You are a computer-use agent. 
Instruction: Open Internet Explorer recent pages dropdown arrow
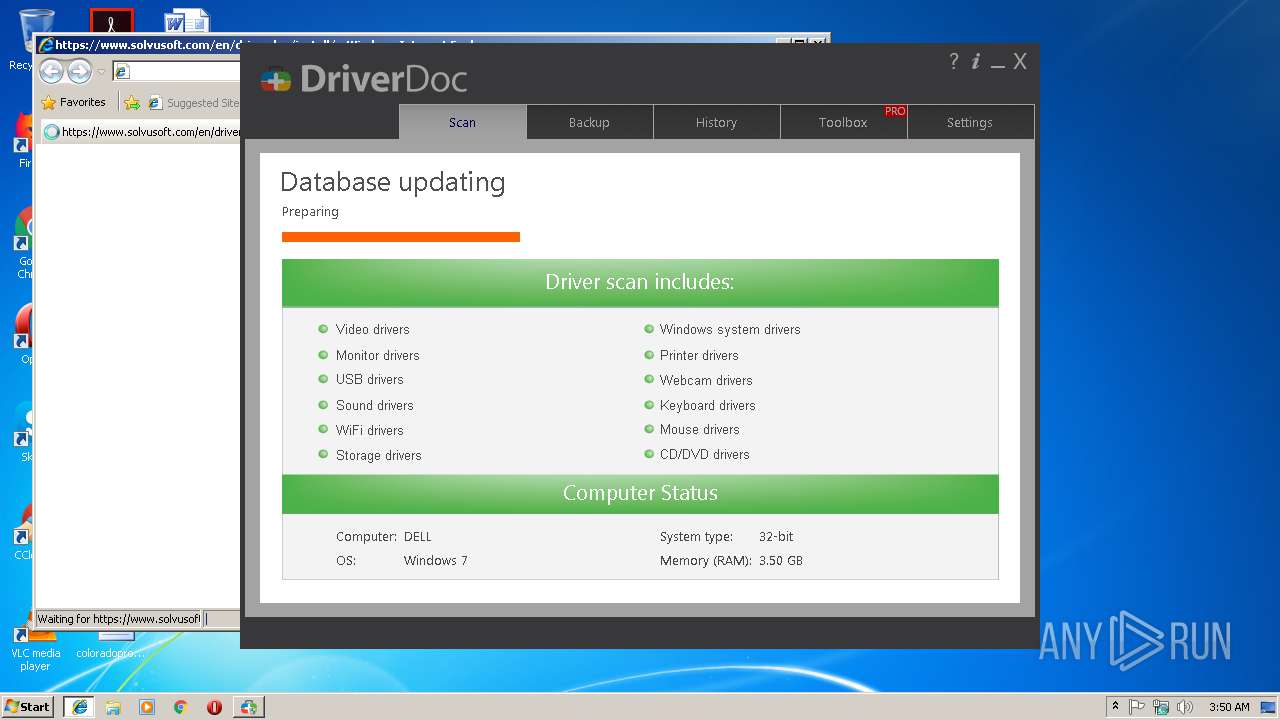[x=101, y=72]
